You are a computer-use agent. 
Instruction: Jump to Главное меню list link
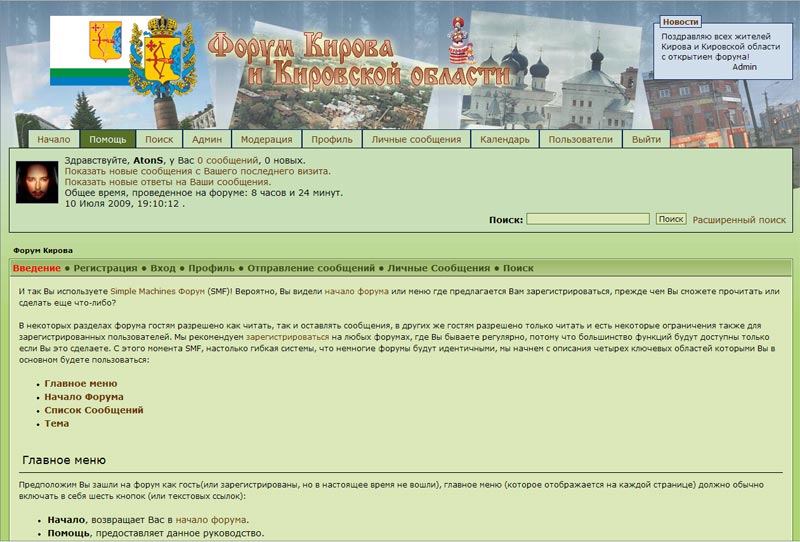coord(81,383)
